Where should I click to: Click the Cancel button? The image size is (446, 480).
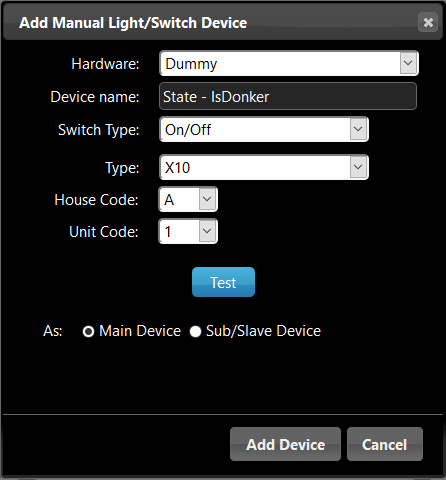(385, 444)
